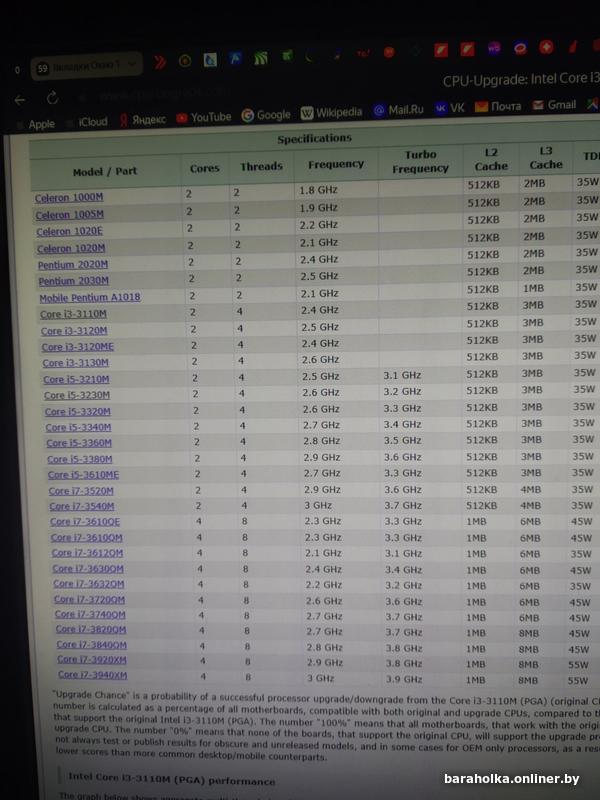
Task: Switch to the tab with red double-chevron icon
Action: click(160, 63)
